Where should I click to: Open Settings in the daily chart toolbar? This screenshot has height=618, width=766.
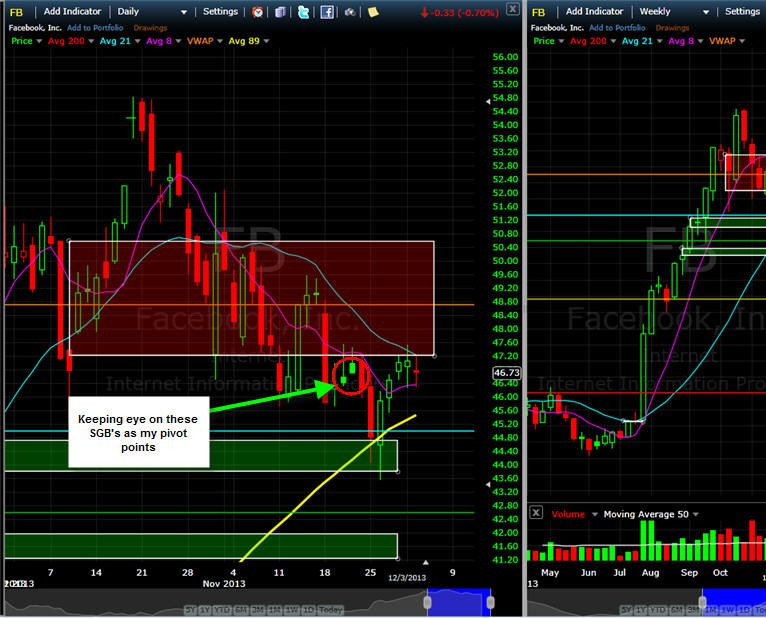220,11
